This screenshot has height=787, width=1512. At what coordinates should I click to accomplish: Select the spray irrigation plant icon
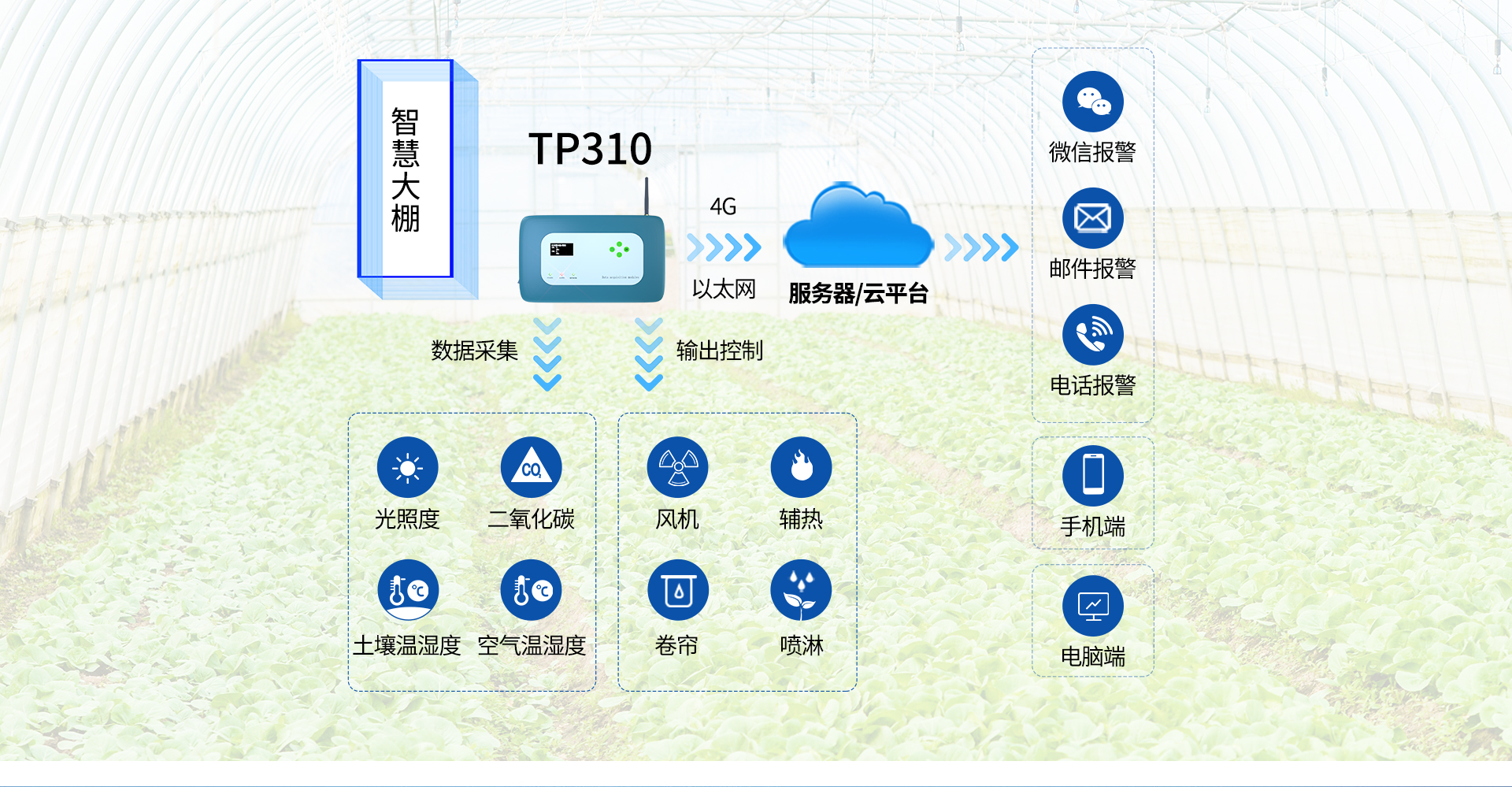[x=801, y=590]
